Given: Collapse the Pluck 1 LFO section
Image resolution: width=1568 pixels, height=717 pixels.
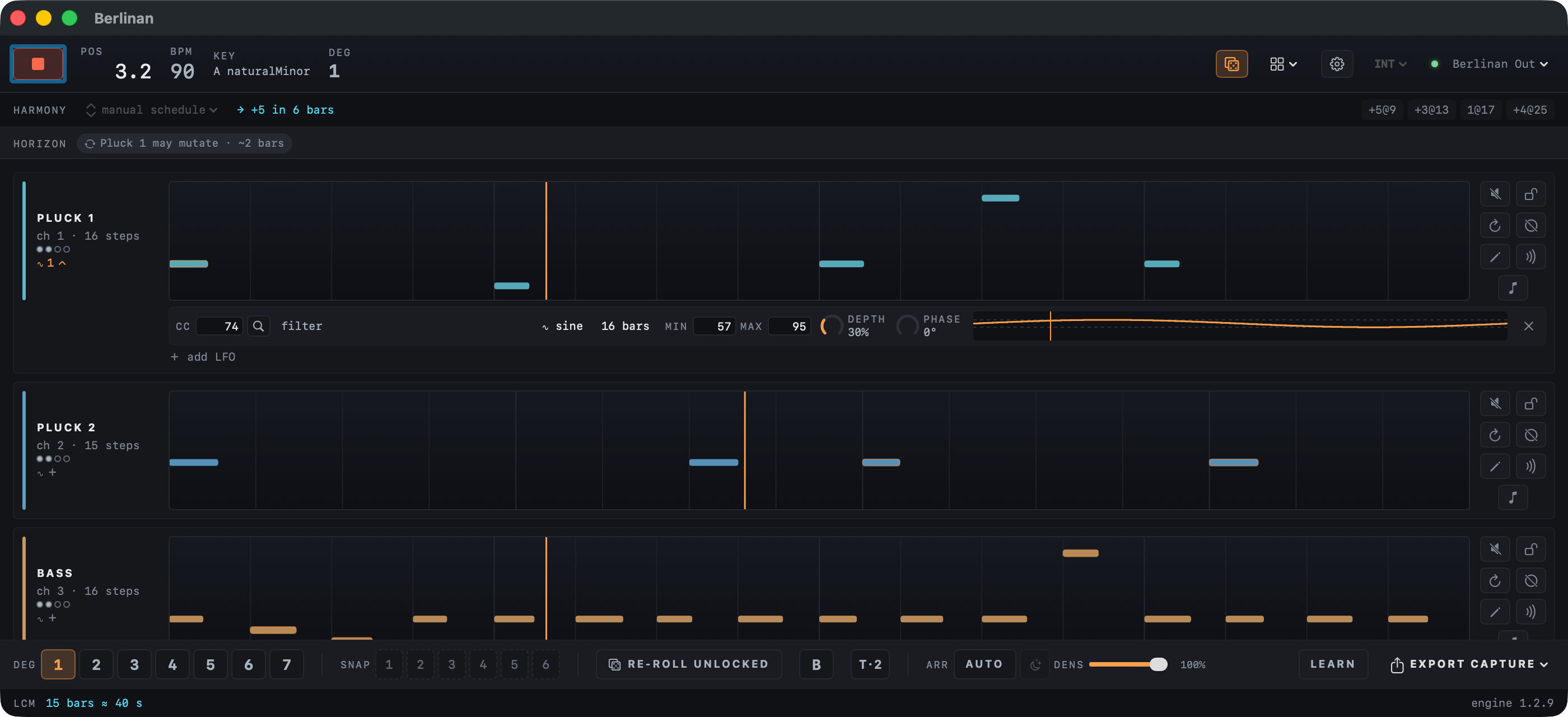Looking at the screenshot, I should 52,263.
